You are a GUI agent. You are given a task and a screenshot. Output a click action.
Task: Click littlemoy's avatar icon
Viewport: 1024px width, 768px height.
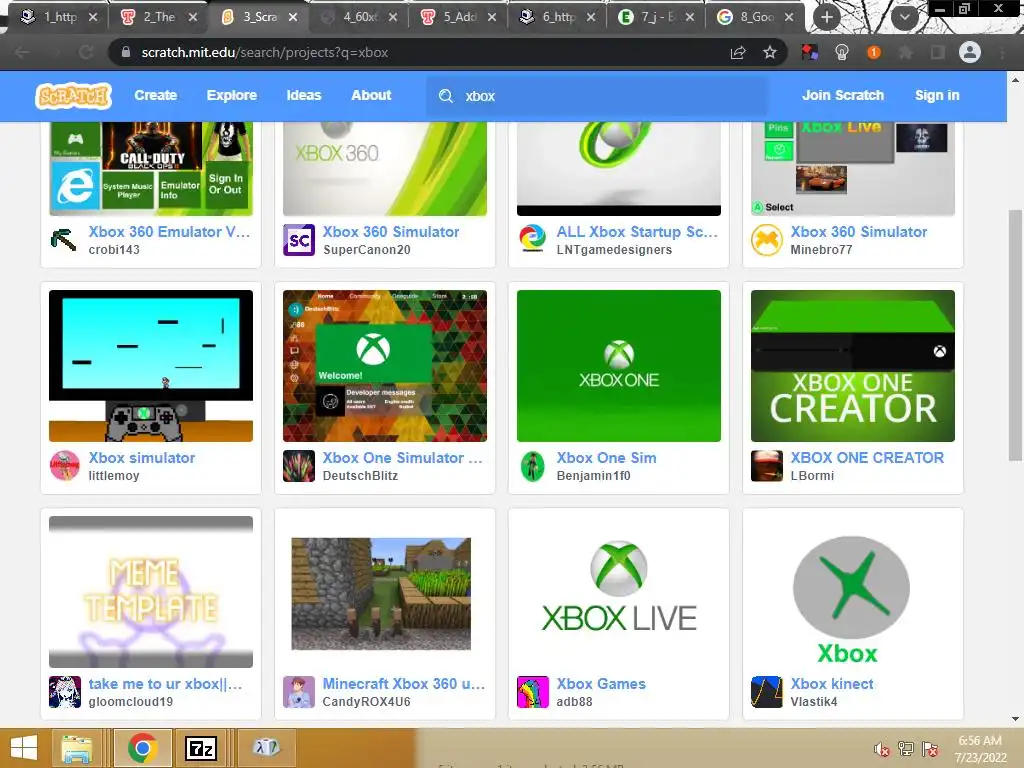coord(65,466)
